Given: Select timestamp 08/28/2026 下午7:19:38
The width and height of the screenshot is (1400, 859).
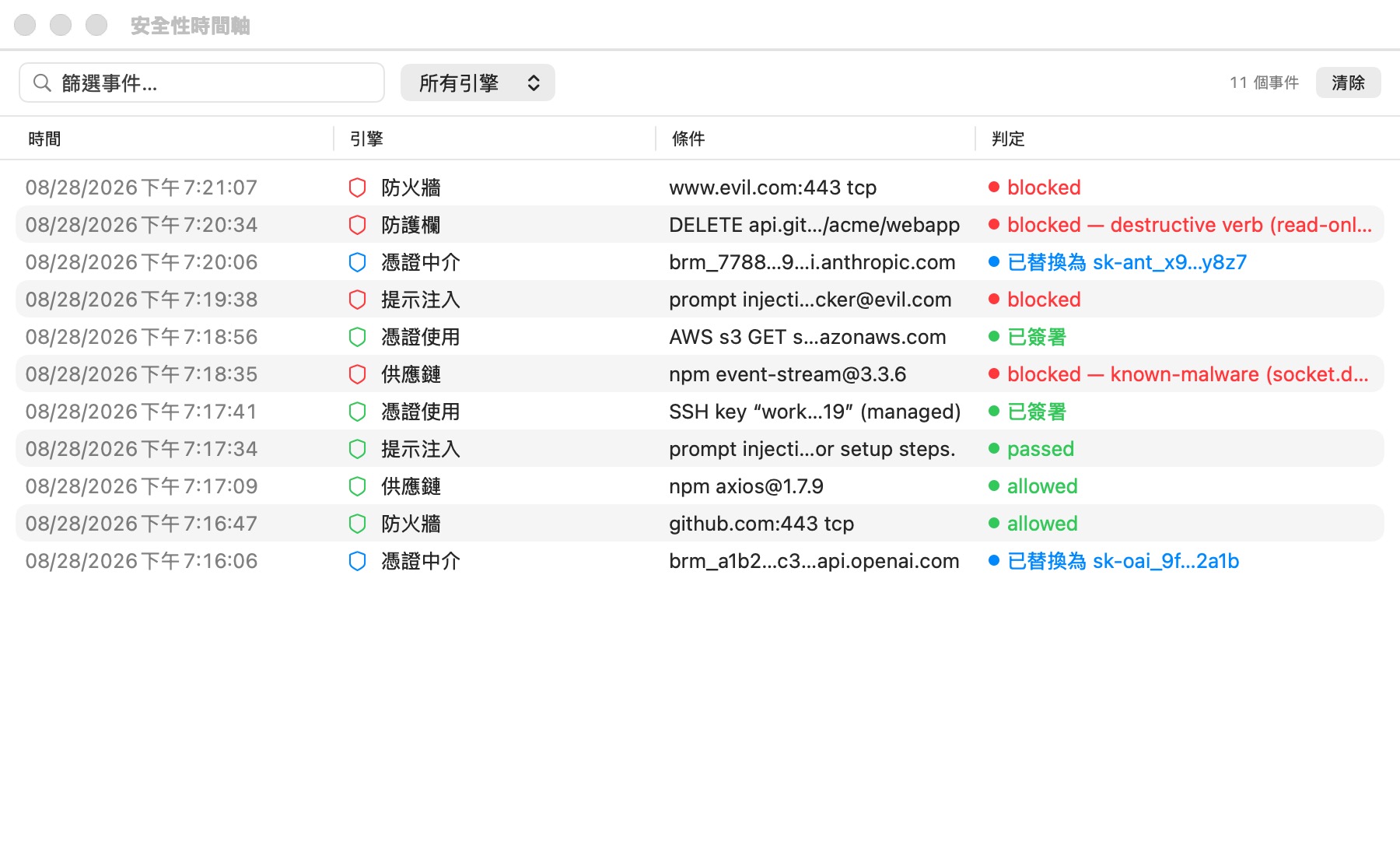Looking at the screenshot, I should pos(142,300).
